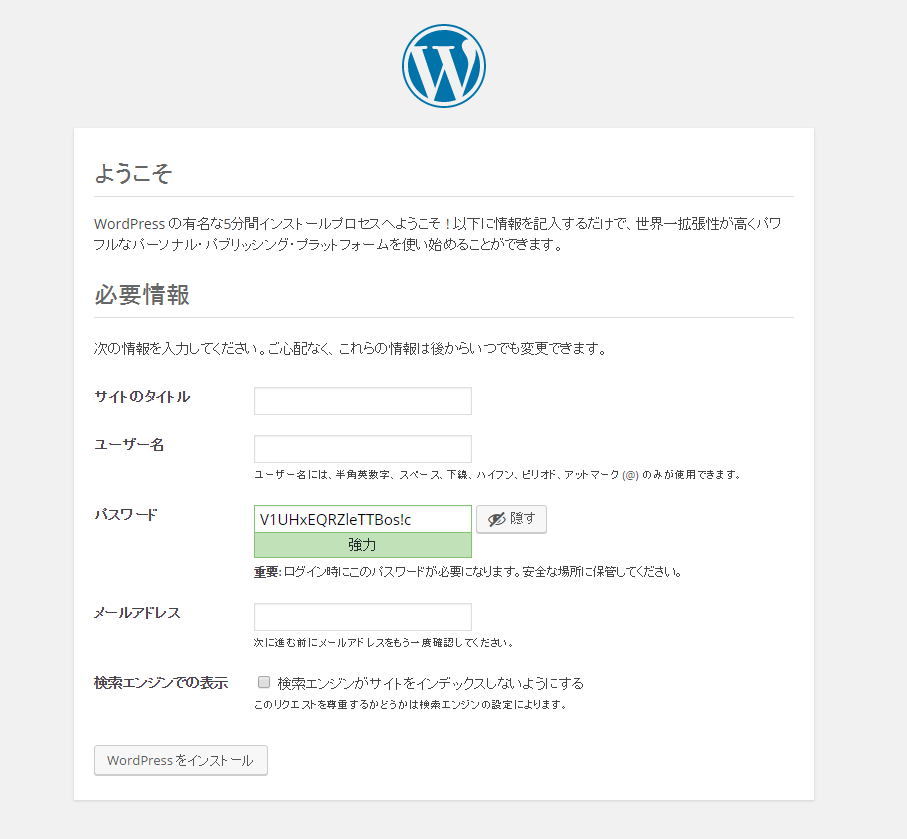Click the 必要情報 section heading

tap(142, 295)
